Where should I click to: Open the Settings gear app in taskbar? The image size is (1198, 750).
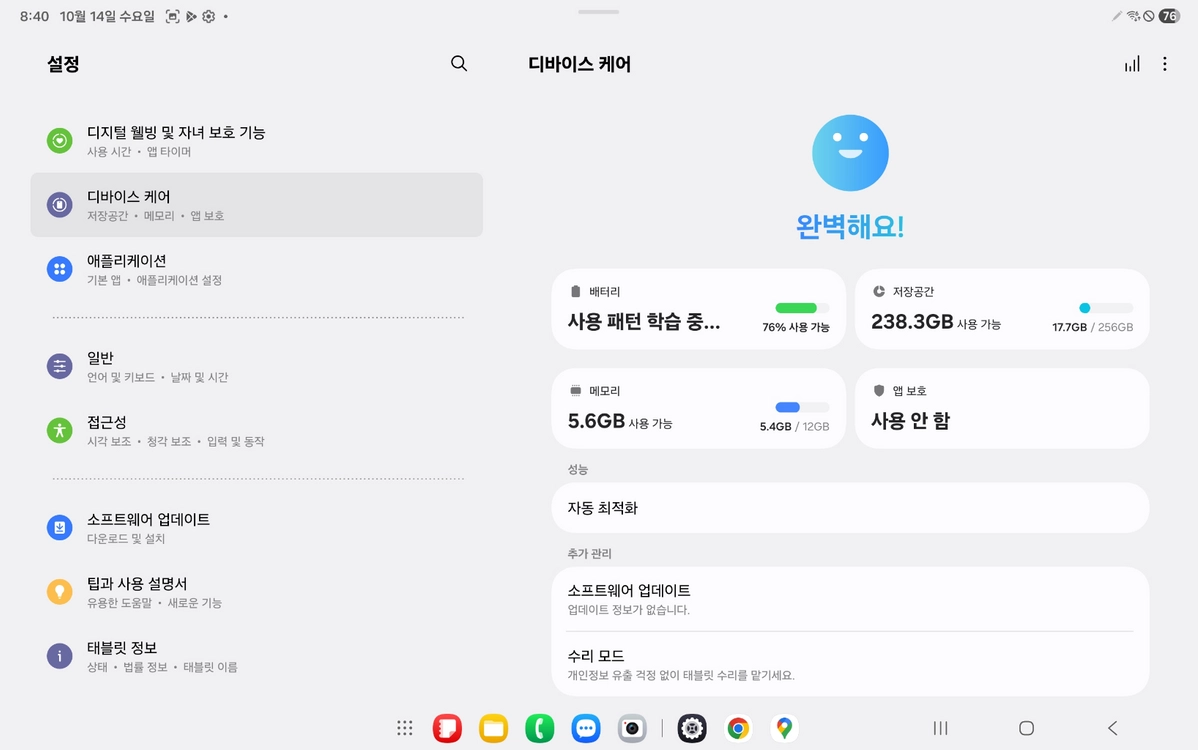[692, 728]
